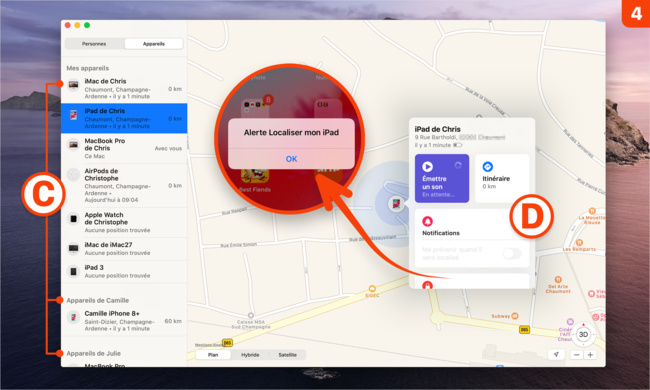Viewport: 650px width, 390px height.
Task: Click the Del Arte Chaumont map pin
Action: (x=558, y=280)
